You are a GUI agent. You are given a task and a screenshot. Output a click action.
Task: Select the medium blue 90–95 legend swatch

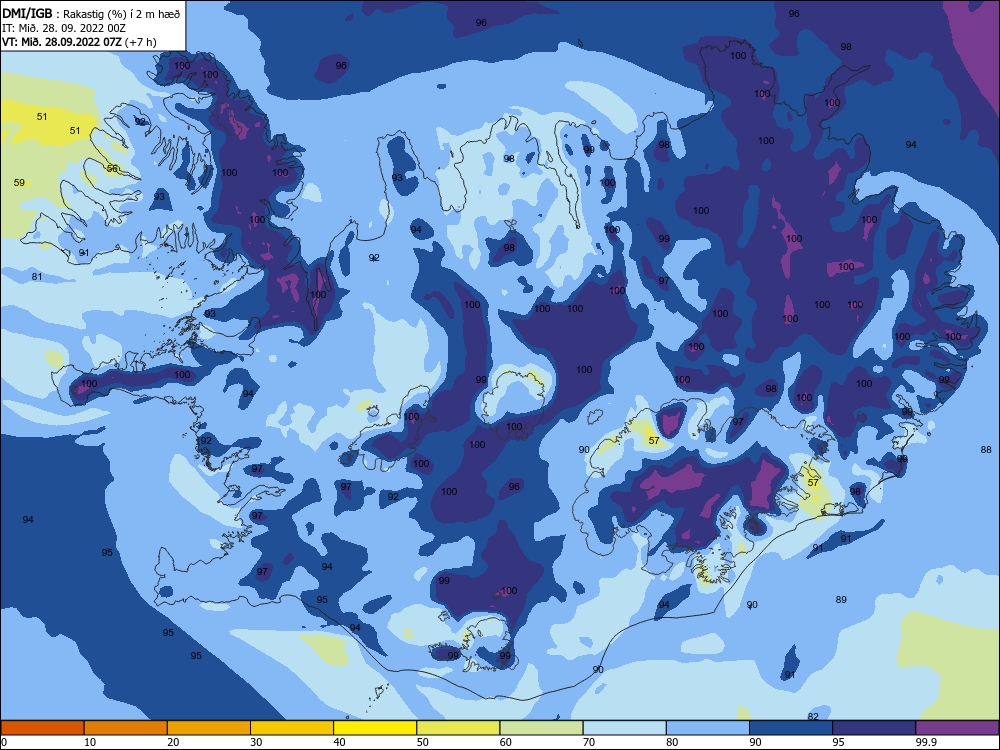point(791,728)
